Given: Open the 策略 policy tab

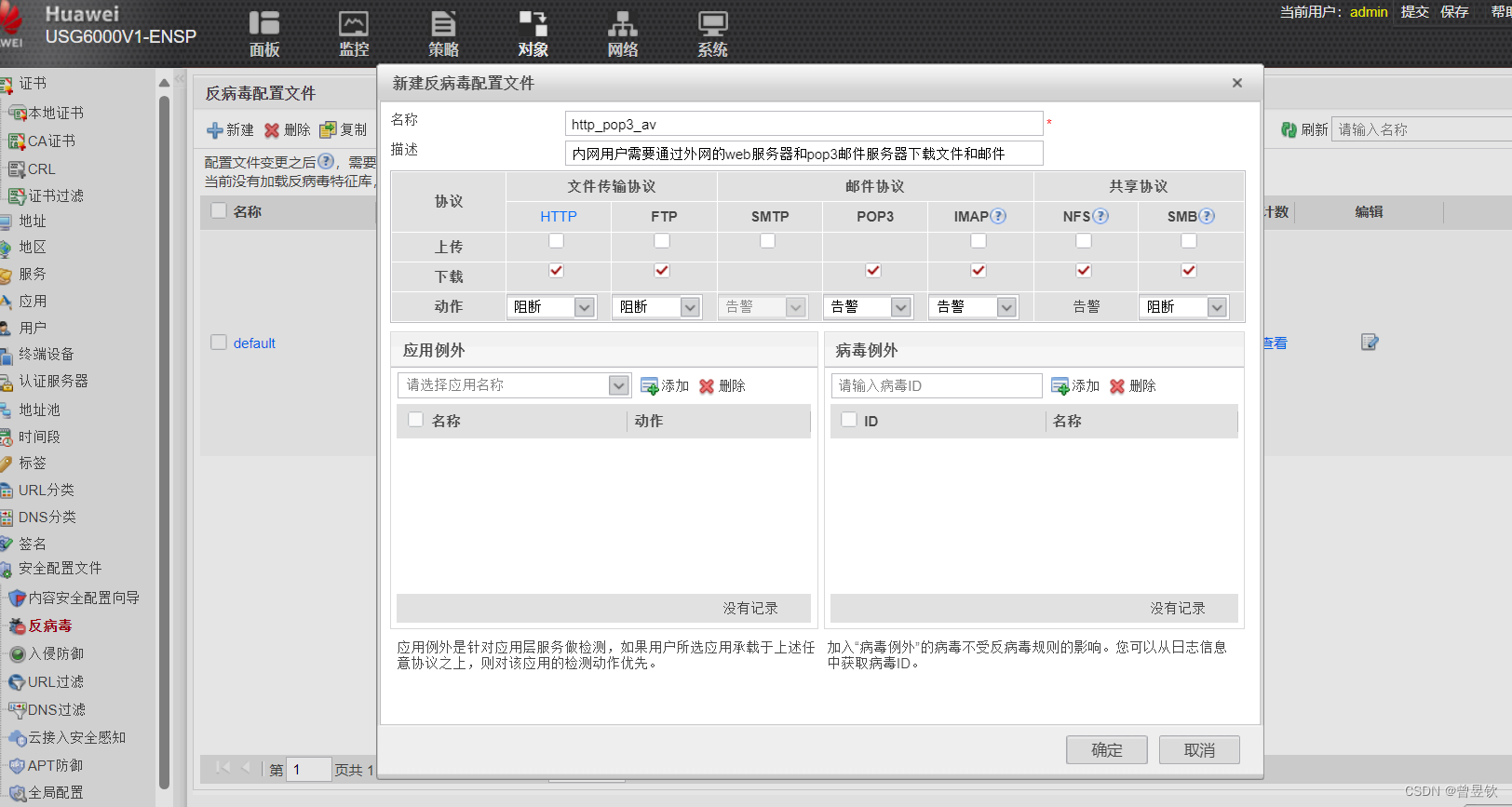Looking at the screenshot, I should (x=443, y=34).
